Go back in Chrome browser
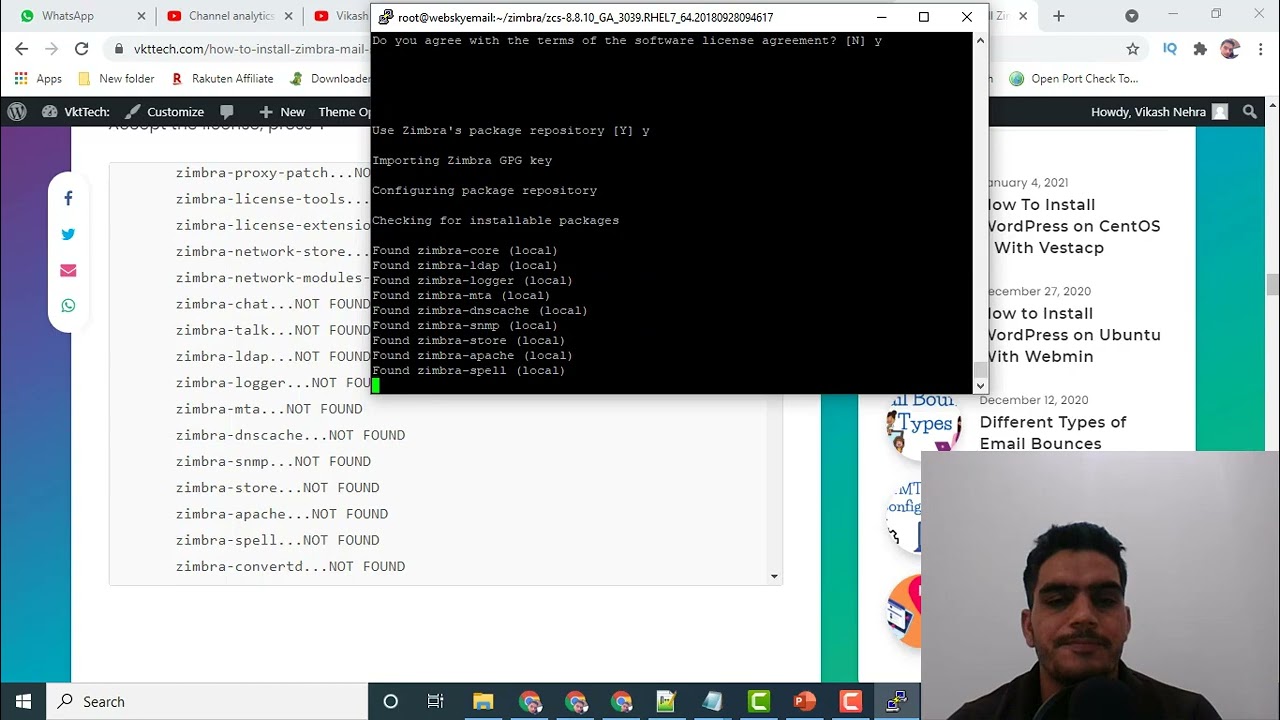Image resolution: width=1280 pixels, height=720 pixels. pos(22,48)
